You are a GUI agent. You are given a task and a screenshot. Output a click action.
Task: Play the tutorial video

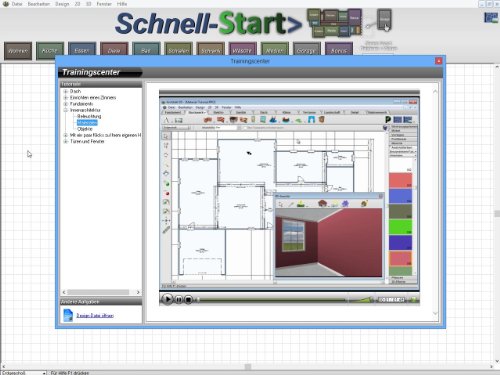[x=168, y=299]
